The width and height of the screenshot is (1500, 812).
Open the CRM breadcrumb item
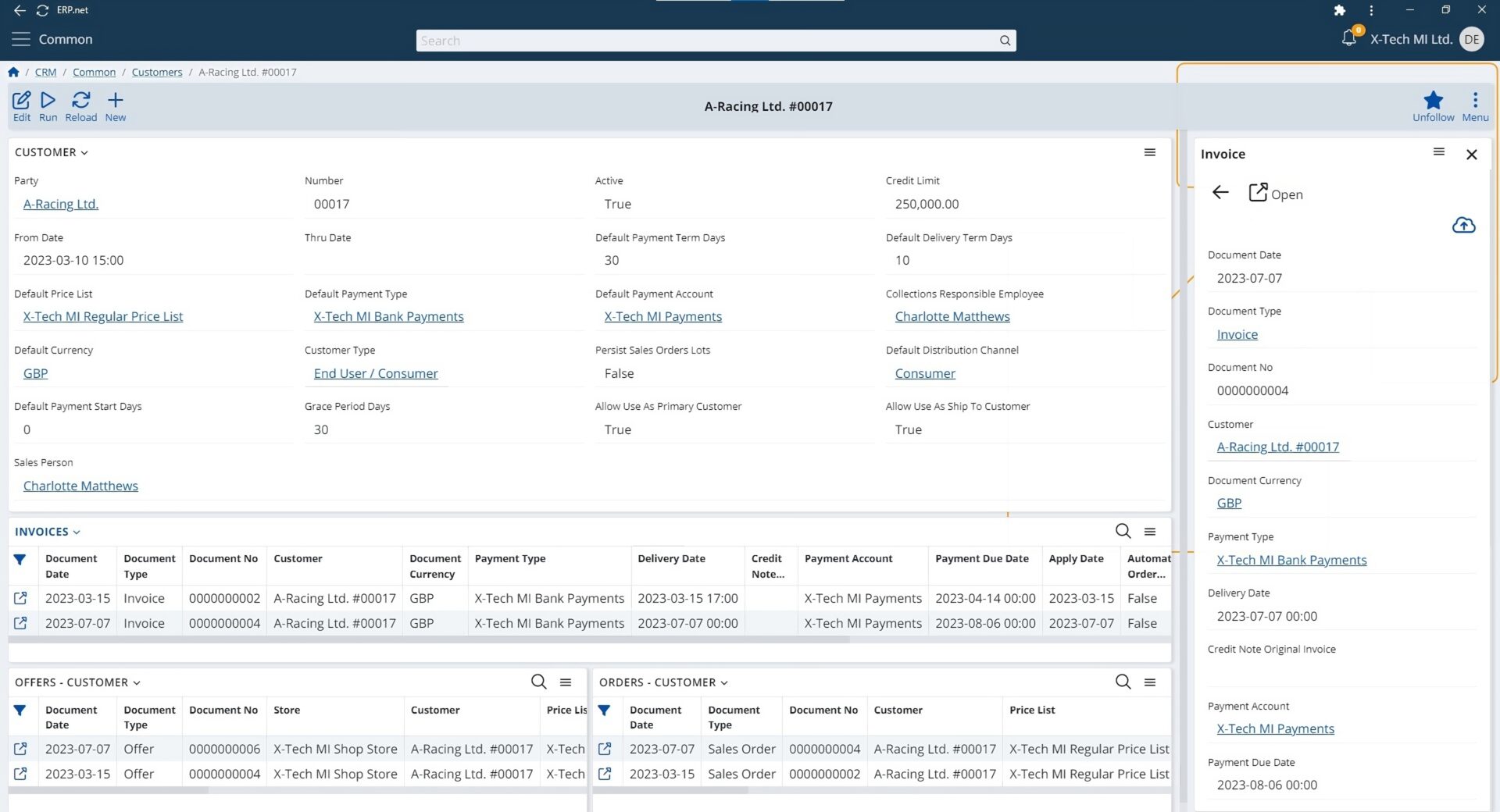pyautogui.click(x=45, y=72)
